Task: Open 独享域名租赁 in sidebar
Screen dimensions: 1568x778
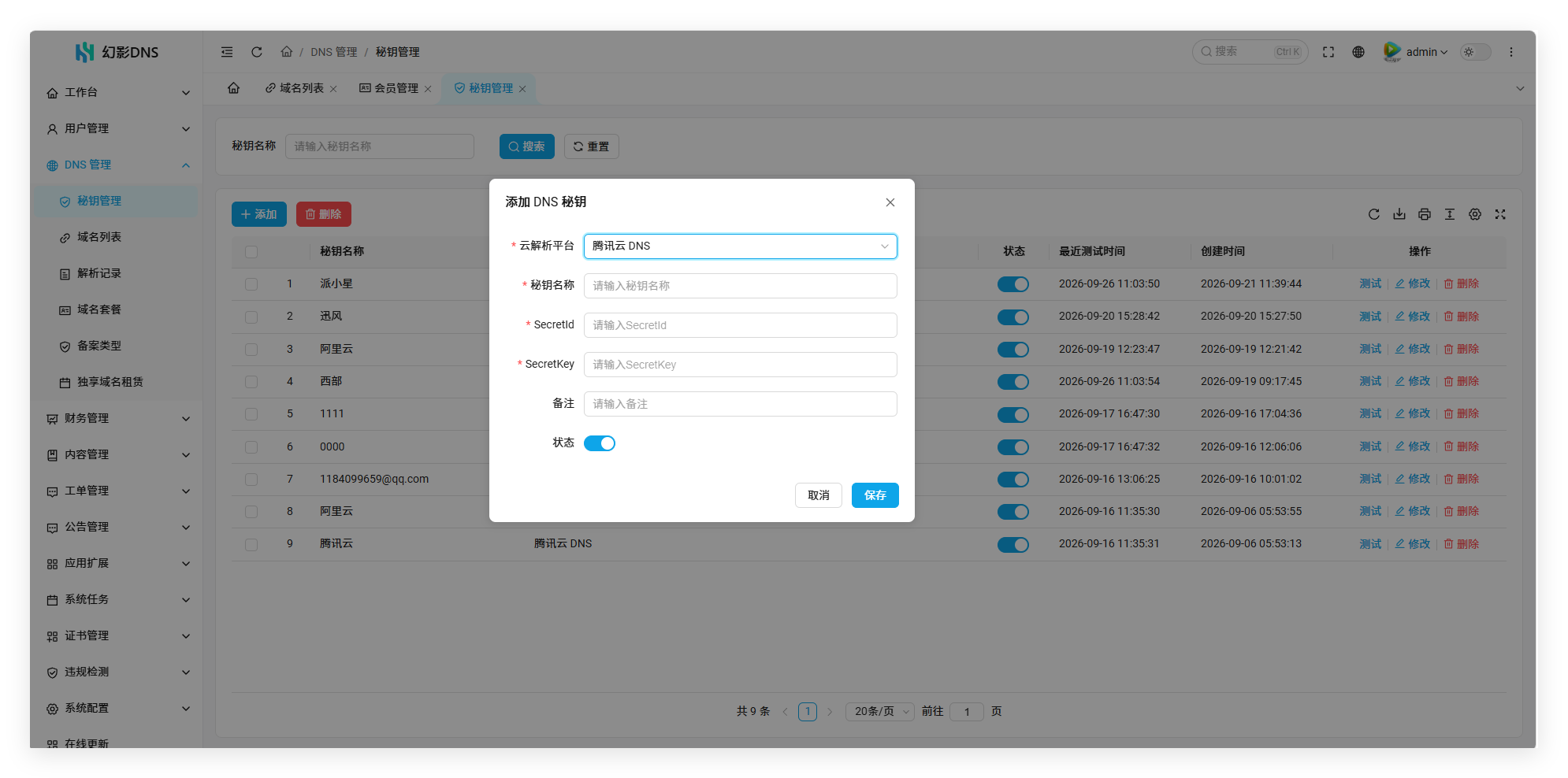Action: [x=117, y=382]
